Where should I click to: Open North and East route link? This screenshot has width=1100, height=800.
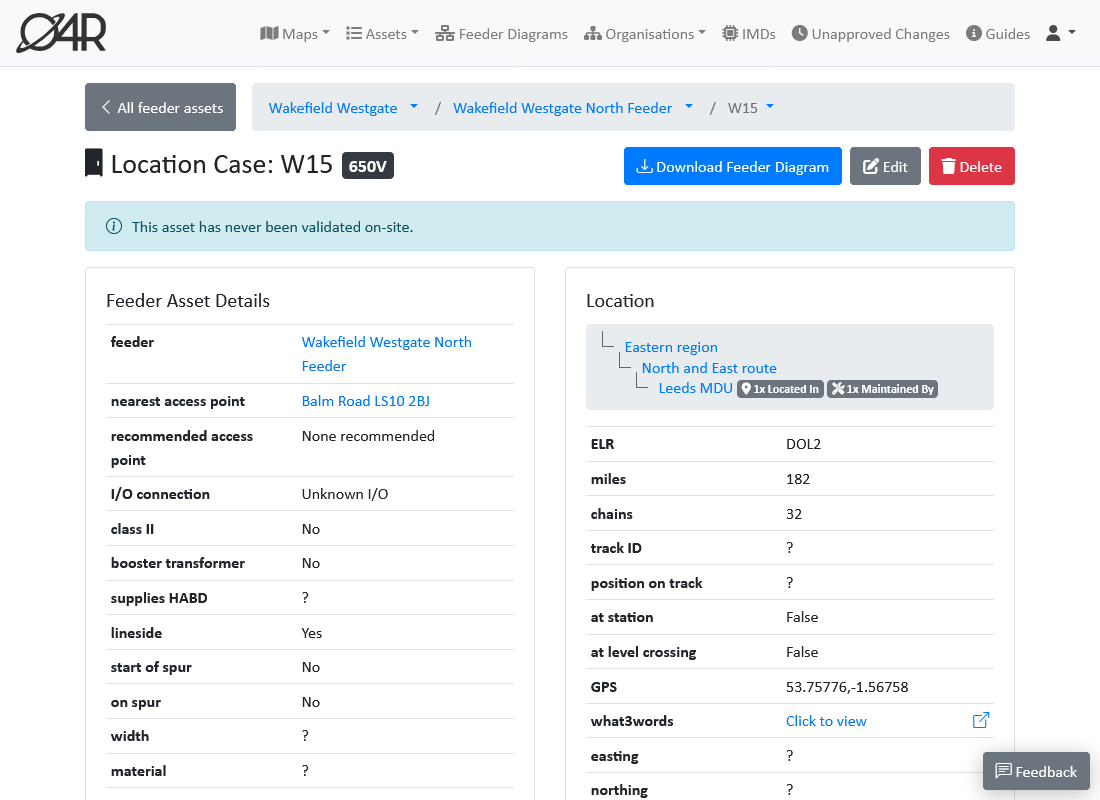pos(709,368)
